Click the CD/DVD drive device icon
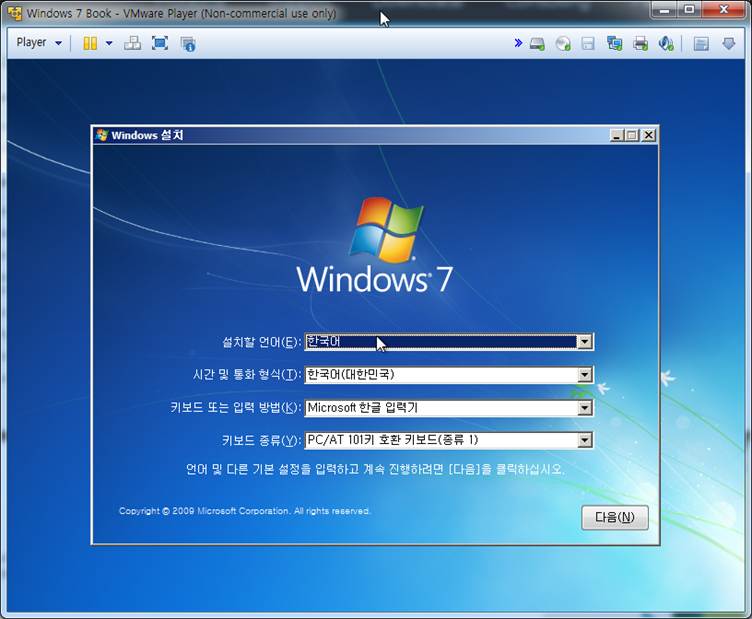Viewport: 752px width, 619px height. (563, 44)
